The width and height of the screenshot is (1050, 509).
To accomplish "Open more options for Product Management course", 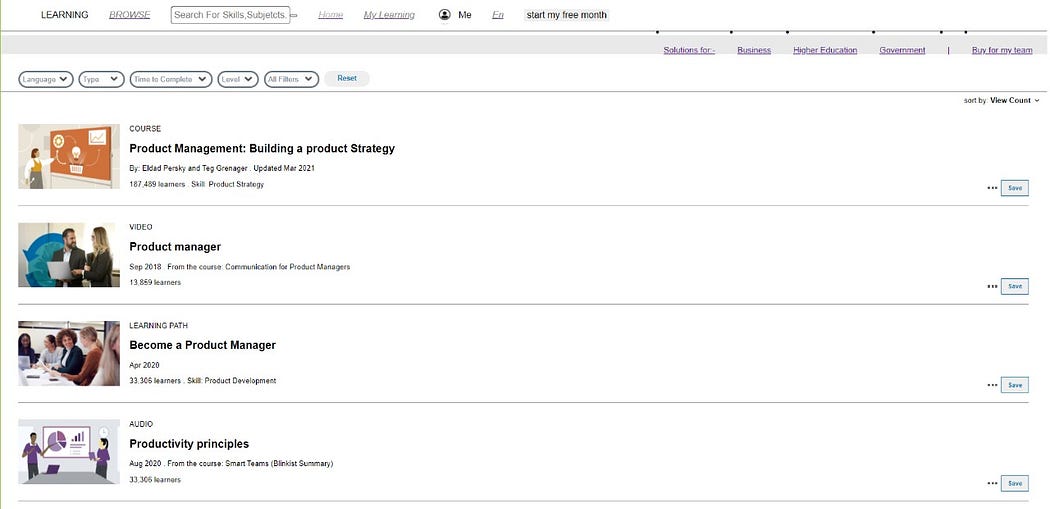I will tap(992, 188).
